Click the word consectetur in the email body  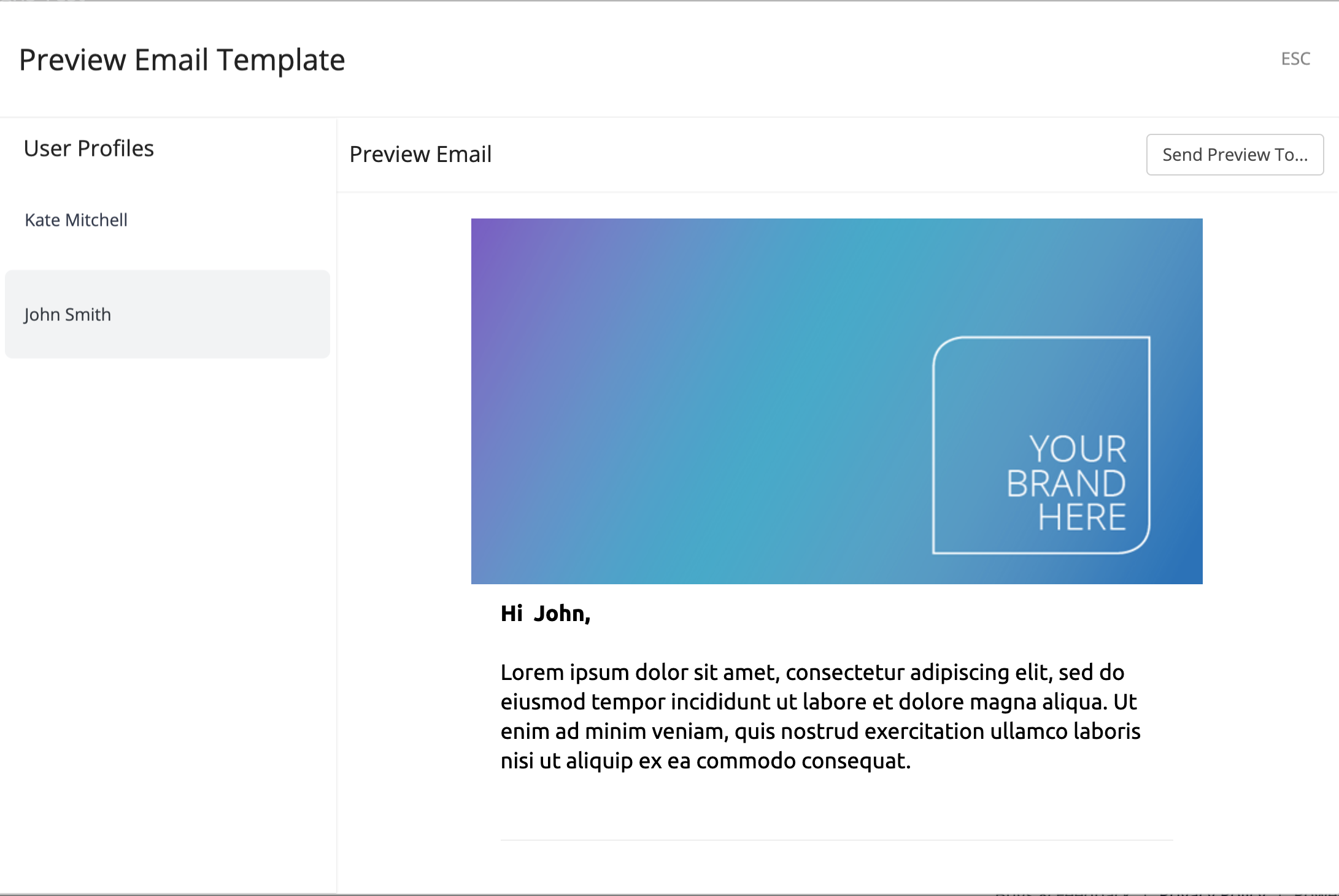(x=845, y=673)
